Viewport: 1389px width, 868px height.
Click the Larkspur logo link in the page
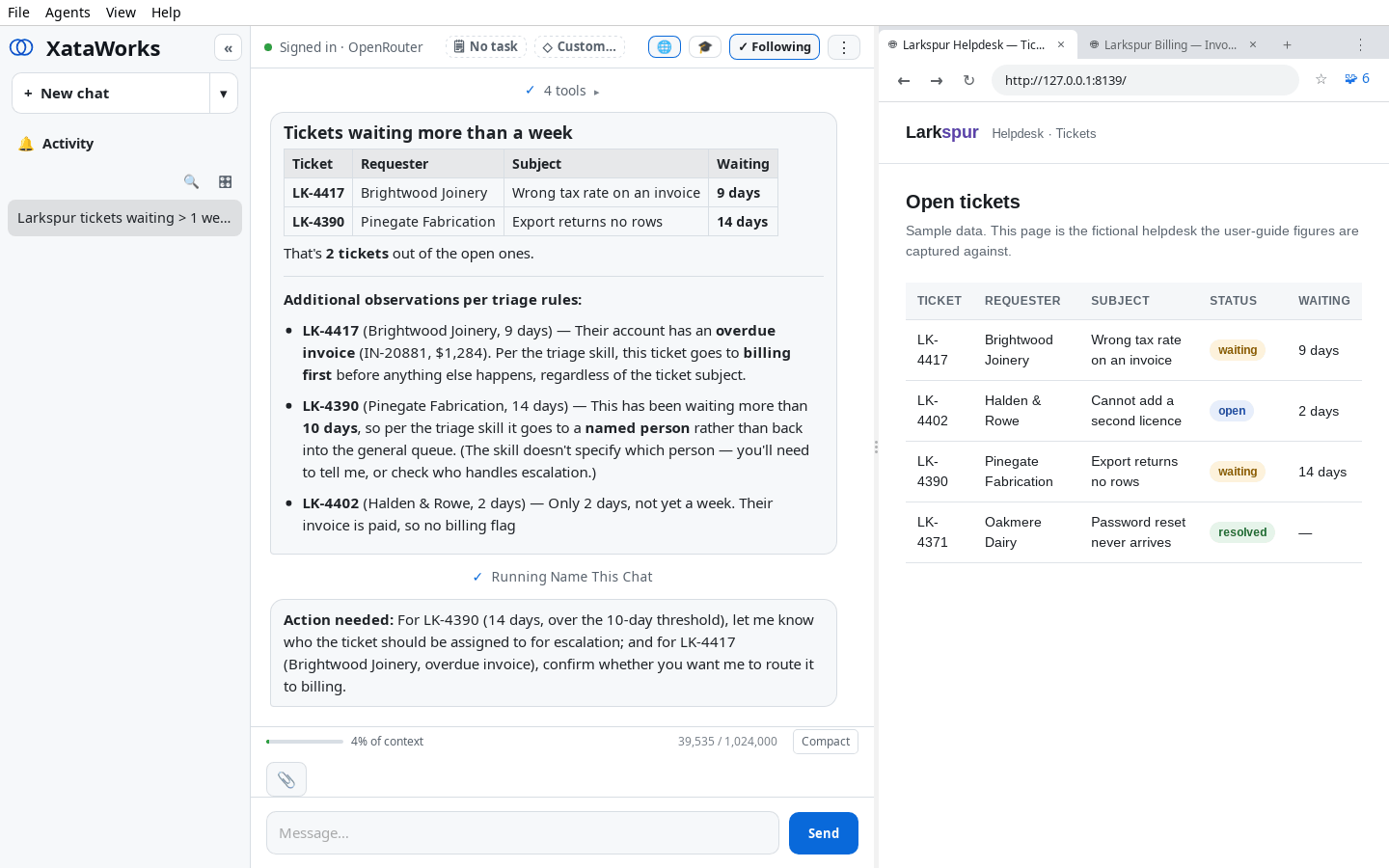pyautogui.click(x=942, y=132)
